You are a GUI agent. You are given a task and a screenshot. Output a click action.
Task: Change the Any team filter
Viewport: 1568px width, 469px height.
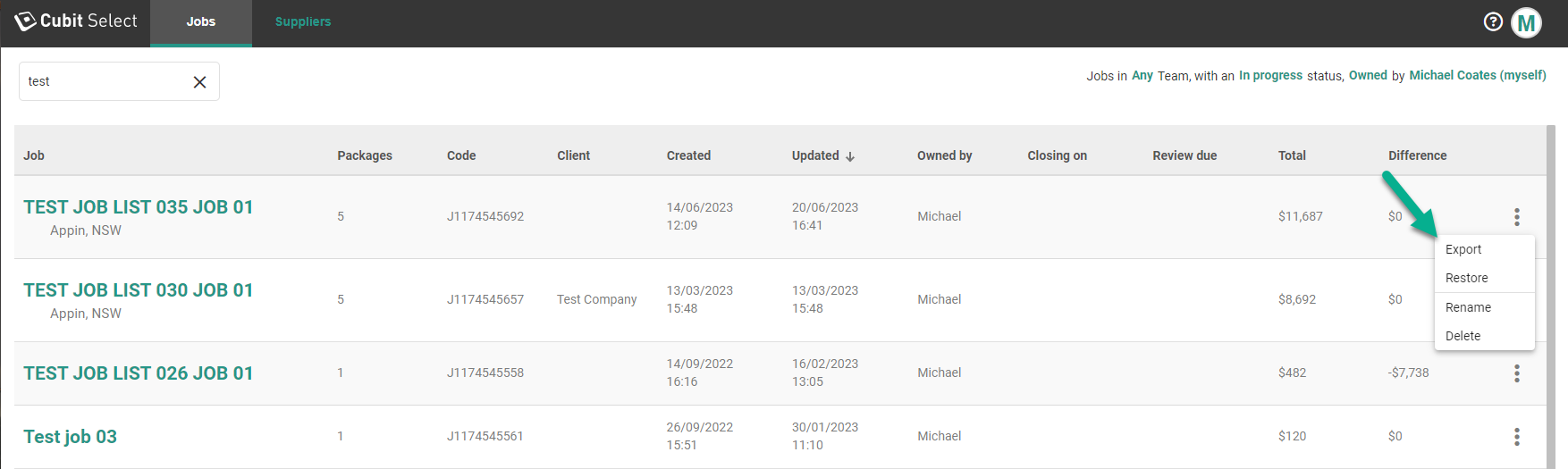click(x=1142, y=76)
